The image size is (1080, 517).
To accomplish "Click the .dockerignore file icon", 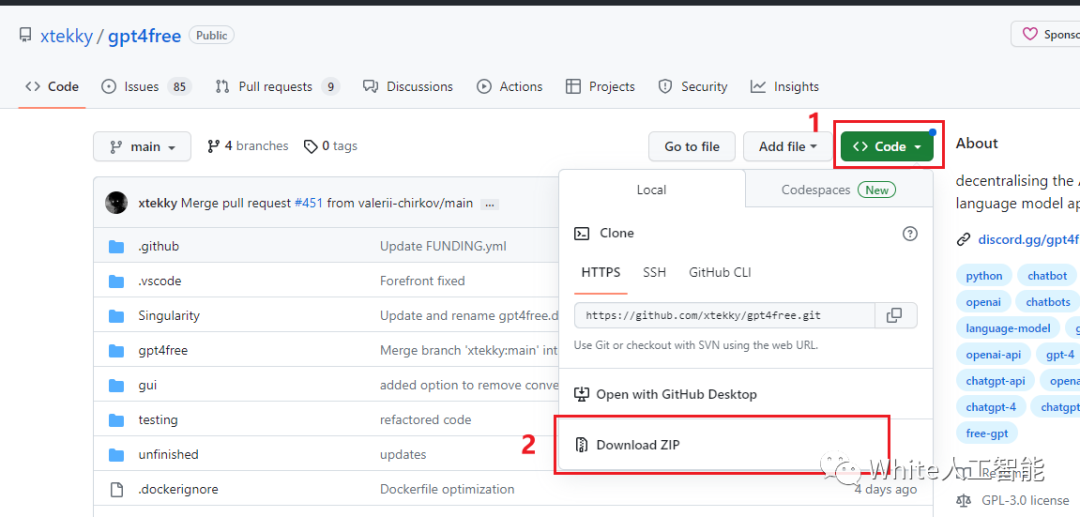I will coord(116,489).
